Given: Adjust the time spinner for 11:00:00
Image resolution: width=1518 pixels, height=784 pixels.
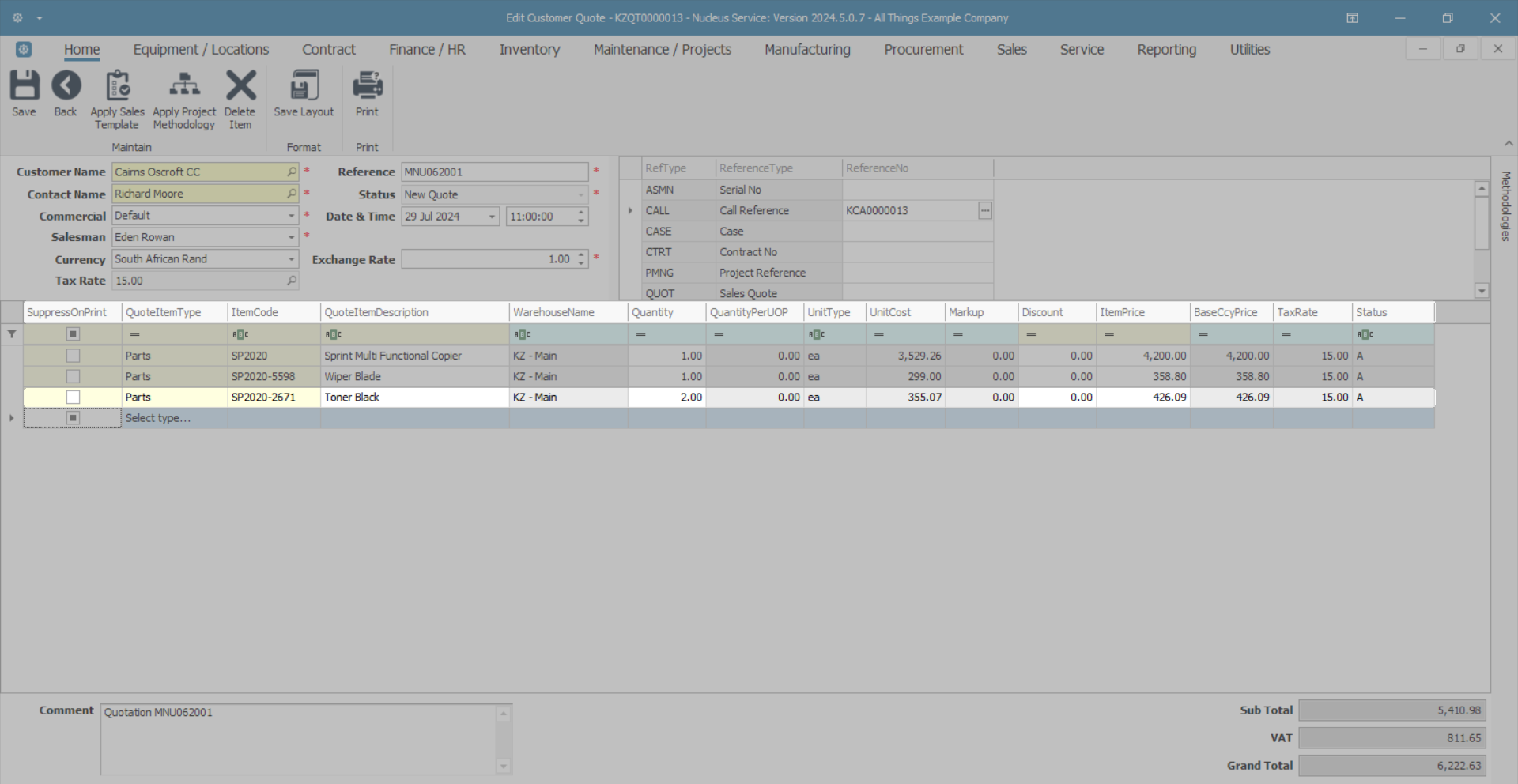Looking at the screenshot, I should (581, 217).
